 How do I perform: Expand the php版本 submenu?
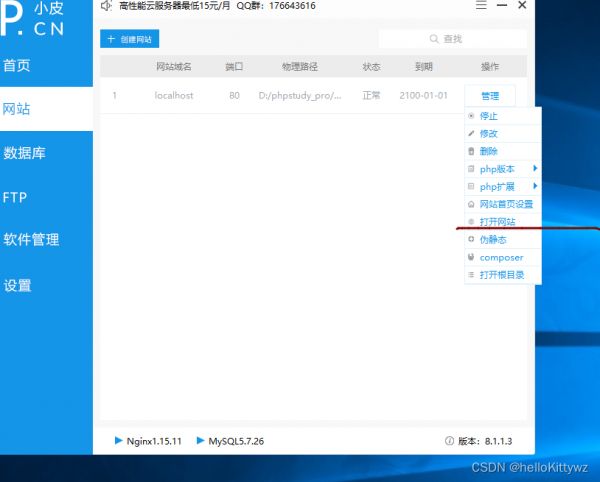click(x=502, y=169)
